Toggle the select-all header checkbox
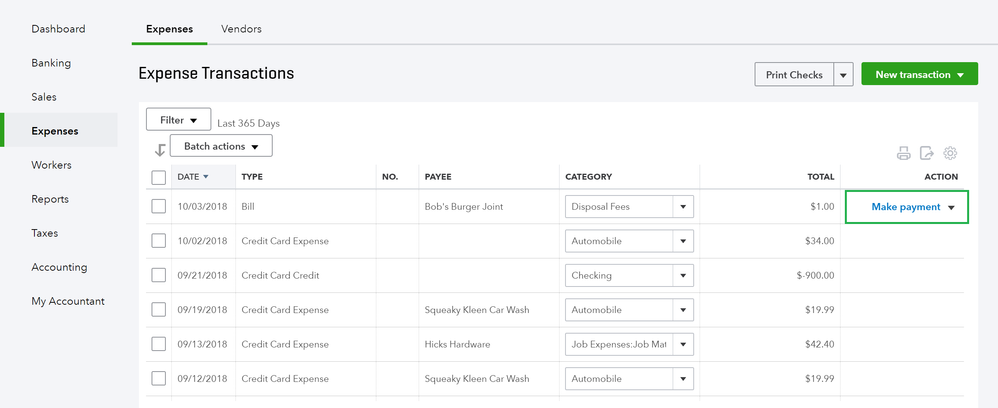Viewport: 998px width, 408px height. click(x=159, y=177)
